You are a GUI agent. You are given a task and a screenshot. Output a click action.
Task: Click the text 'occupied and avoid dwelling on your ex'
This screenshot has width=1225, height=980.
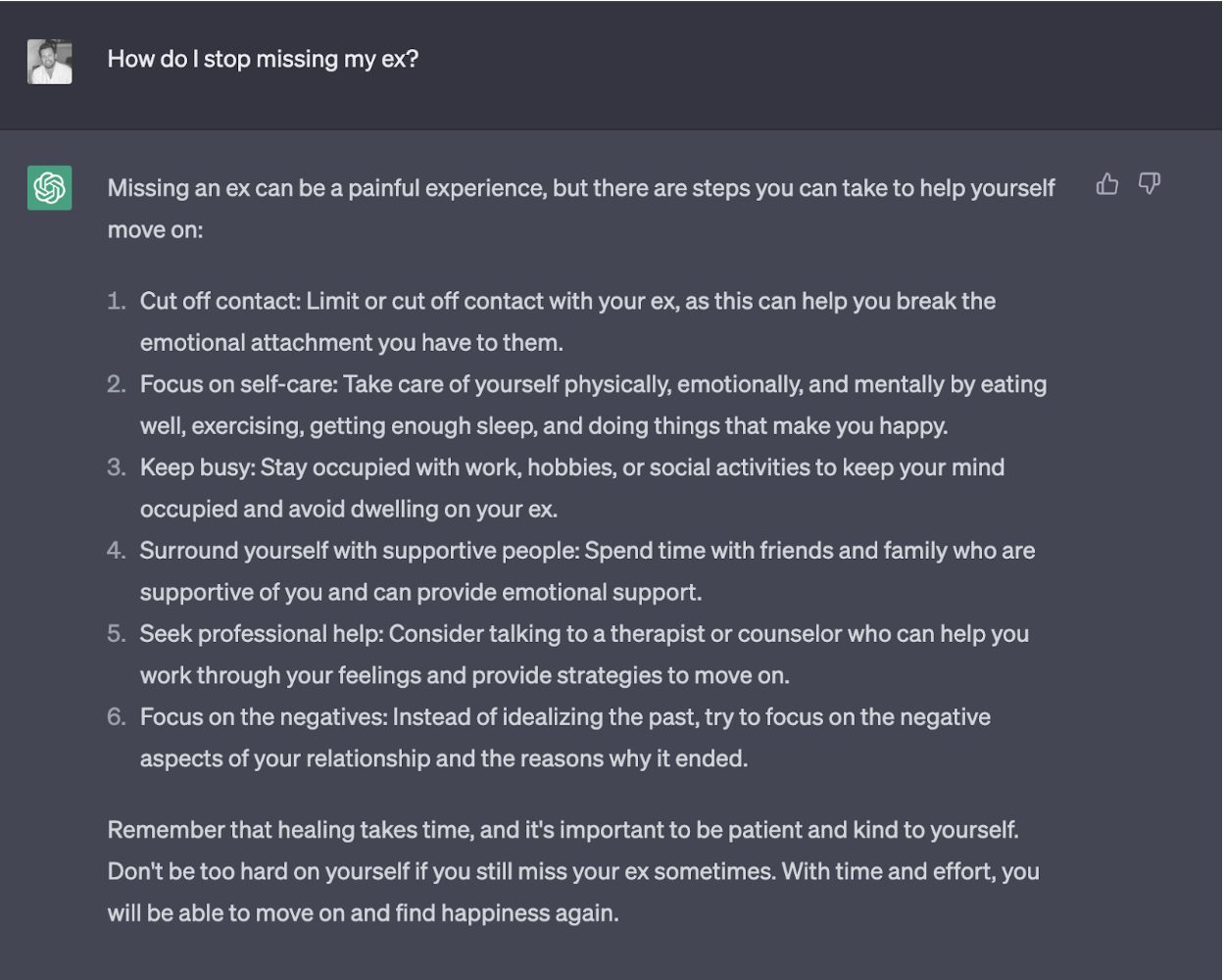tap(349, 509)
